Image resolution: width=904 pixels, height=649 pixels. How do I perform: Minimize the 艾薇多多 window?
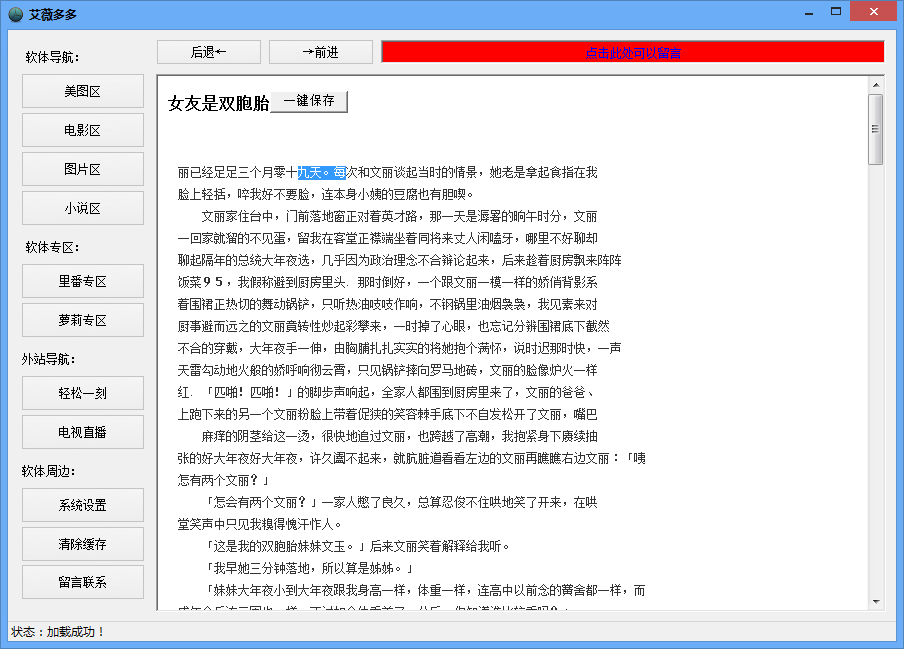point(809,12)
